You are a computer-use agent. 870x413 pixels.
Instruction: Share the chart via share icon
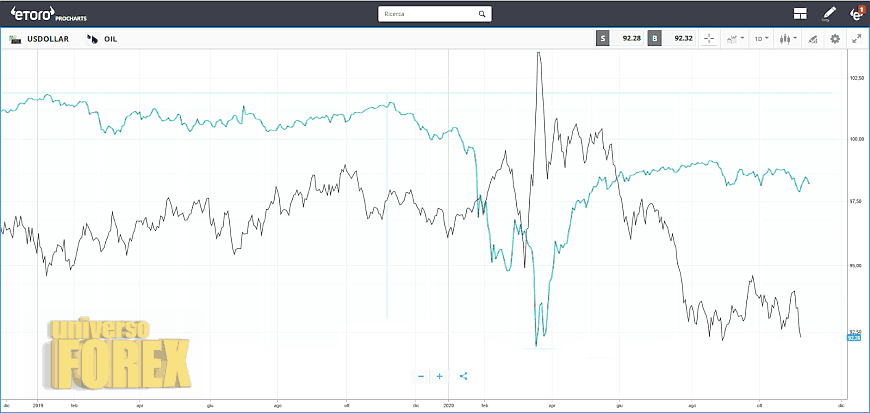coord(464,376)
